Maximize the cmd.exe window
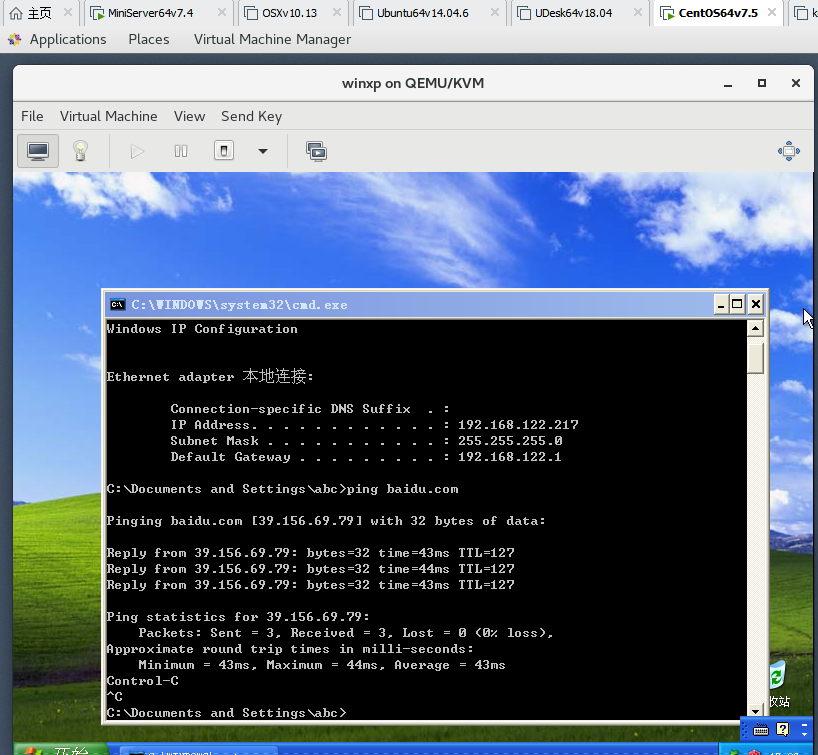The width and height of the screenshot is (818, 755). pos(737,304)
